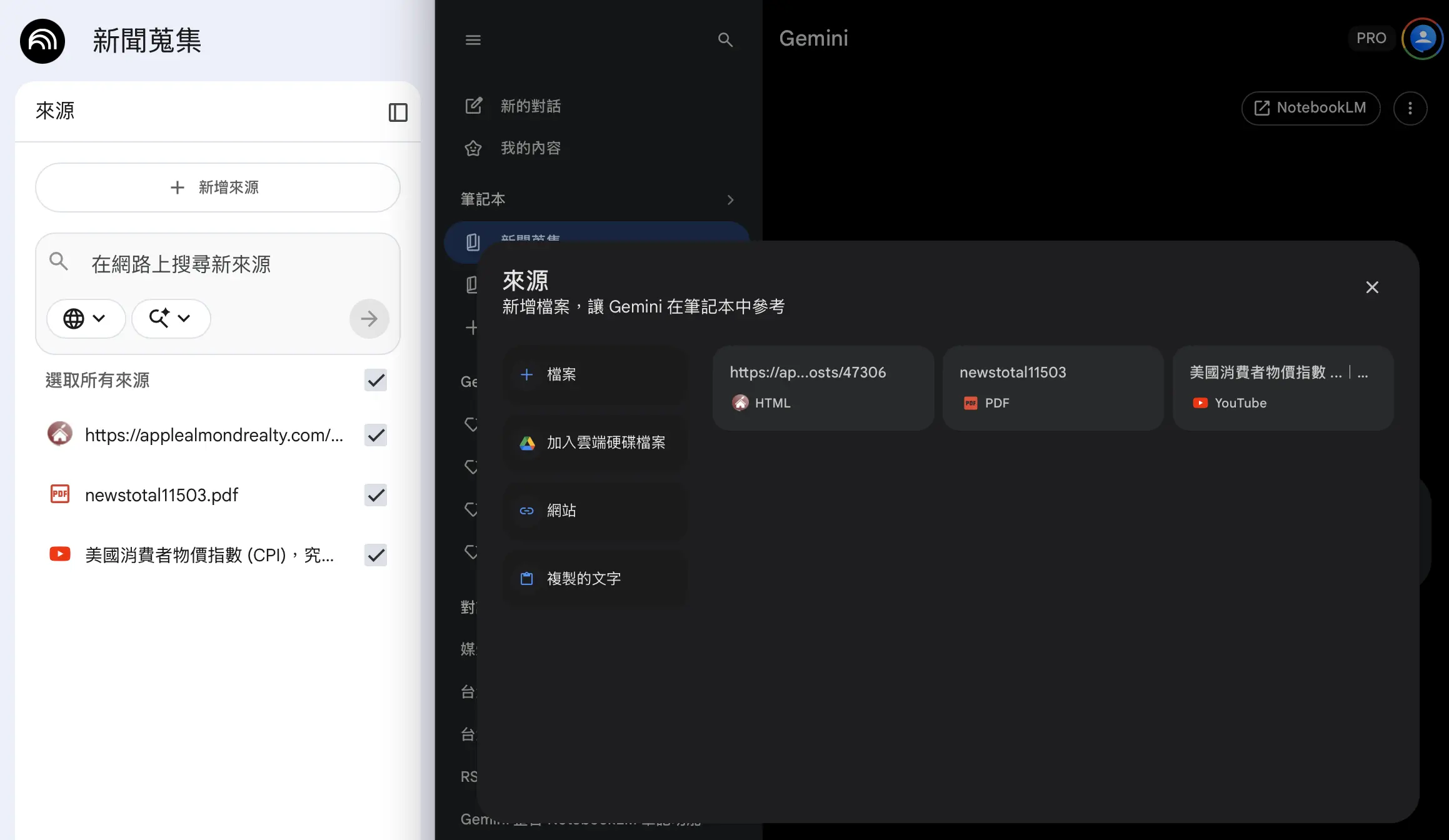Open the 美國消費者物價指數 YouTube source card

[1283, 387]
